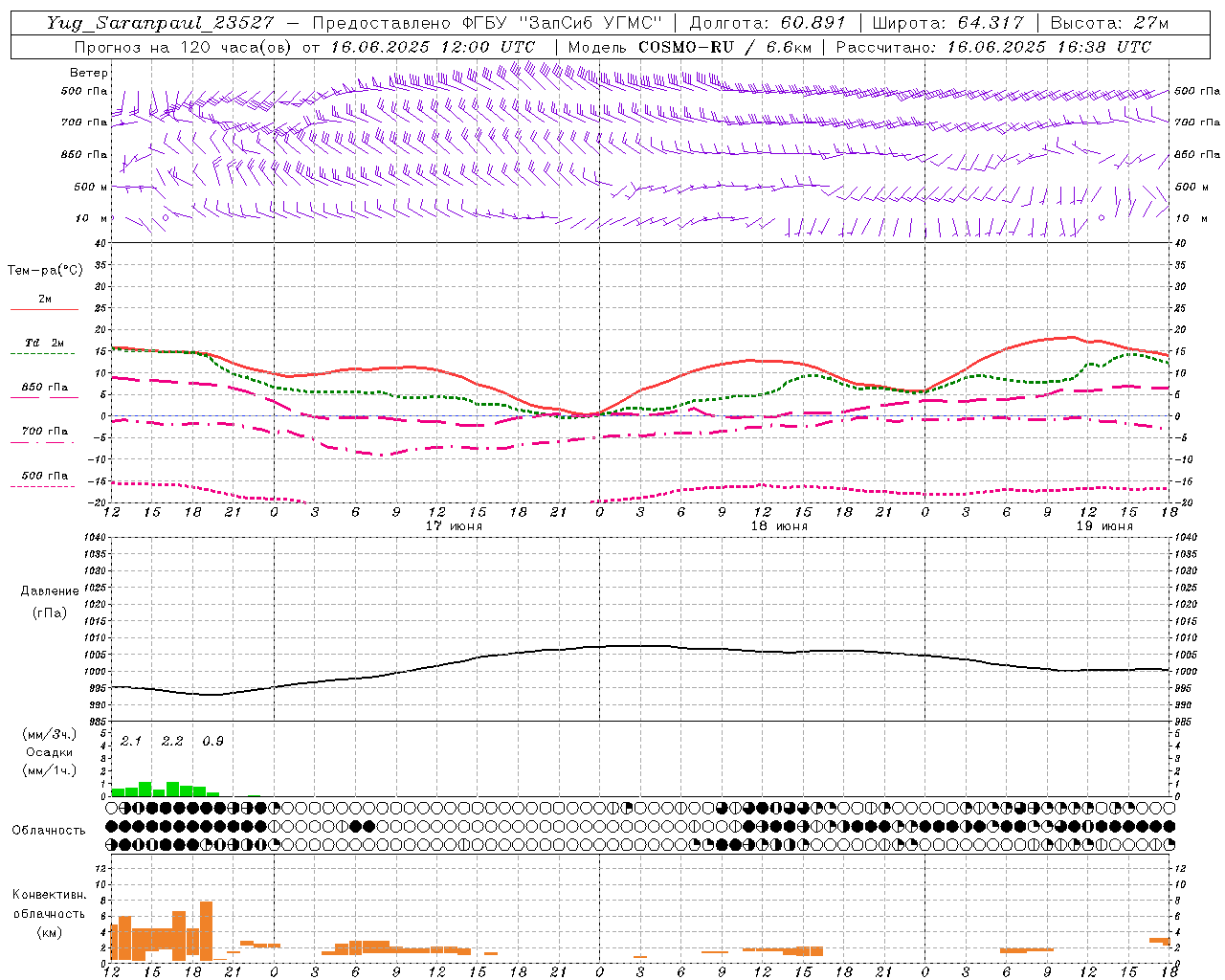Click the Осадки precipitation label
The height and width of the screenshot is (980, 1225).
click(49, 752)
